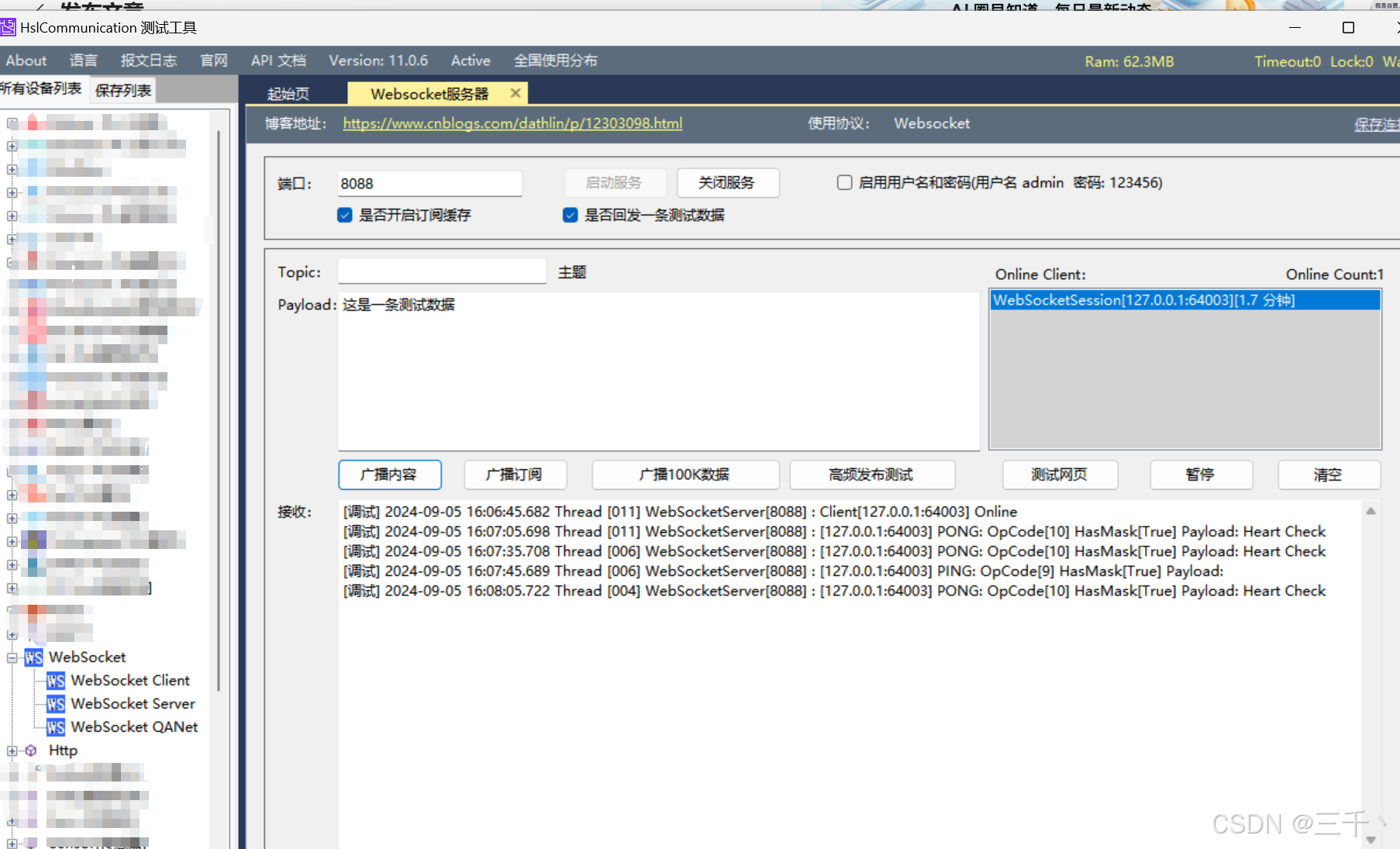The image size is (1400, 849).
Task: Click the 关闭服务 button
Action: (727, 183)
